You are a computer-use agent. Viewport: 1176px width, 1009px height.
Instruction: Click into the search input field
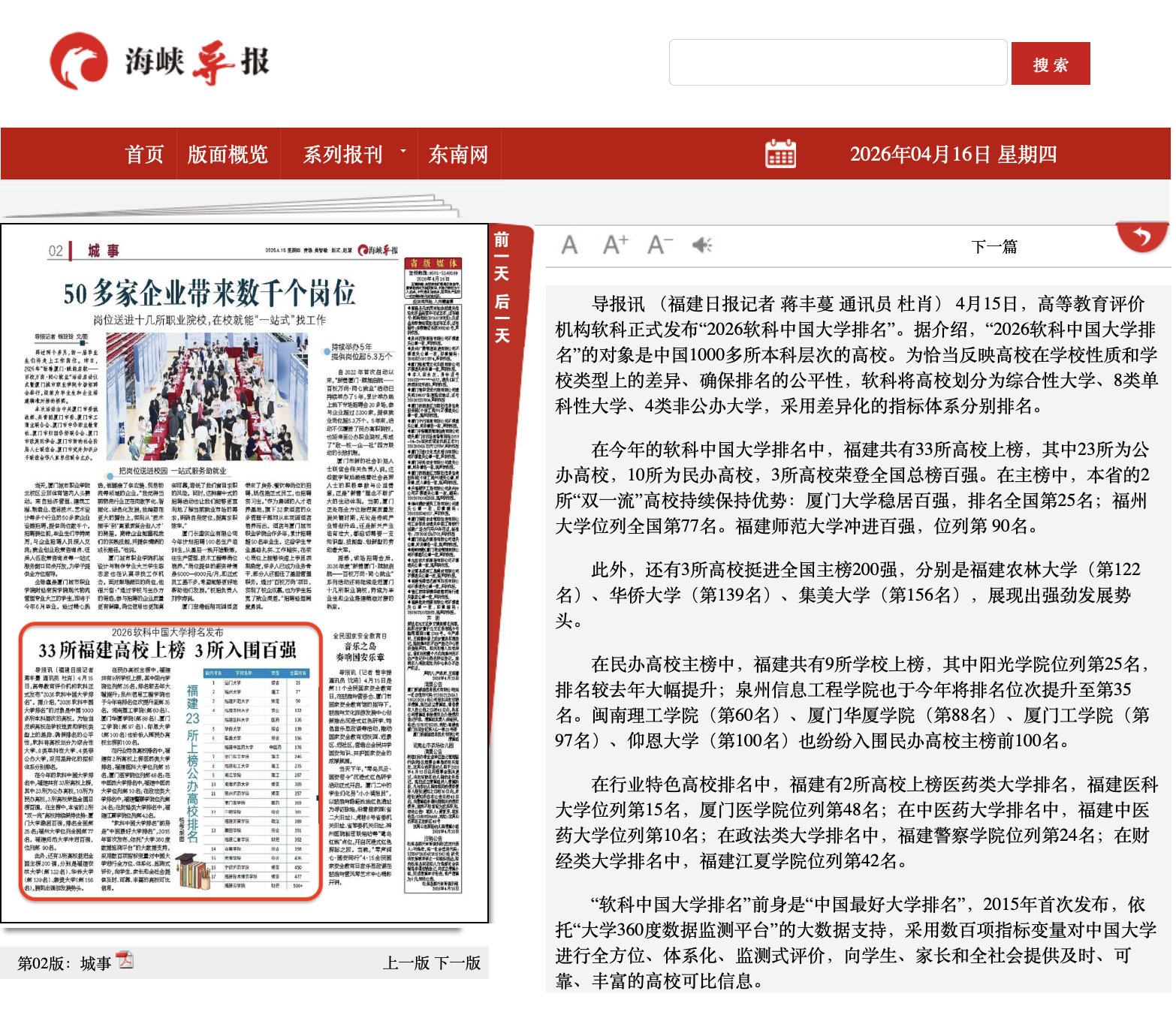(x=837, y=63)
